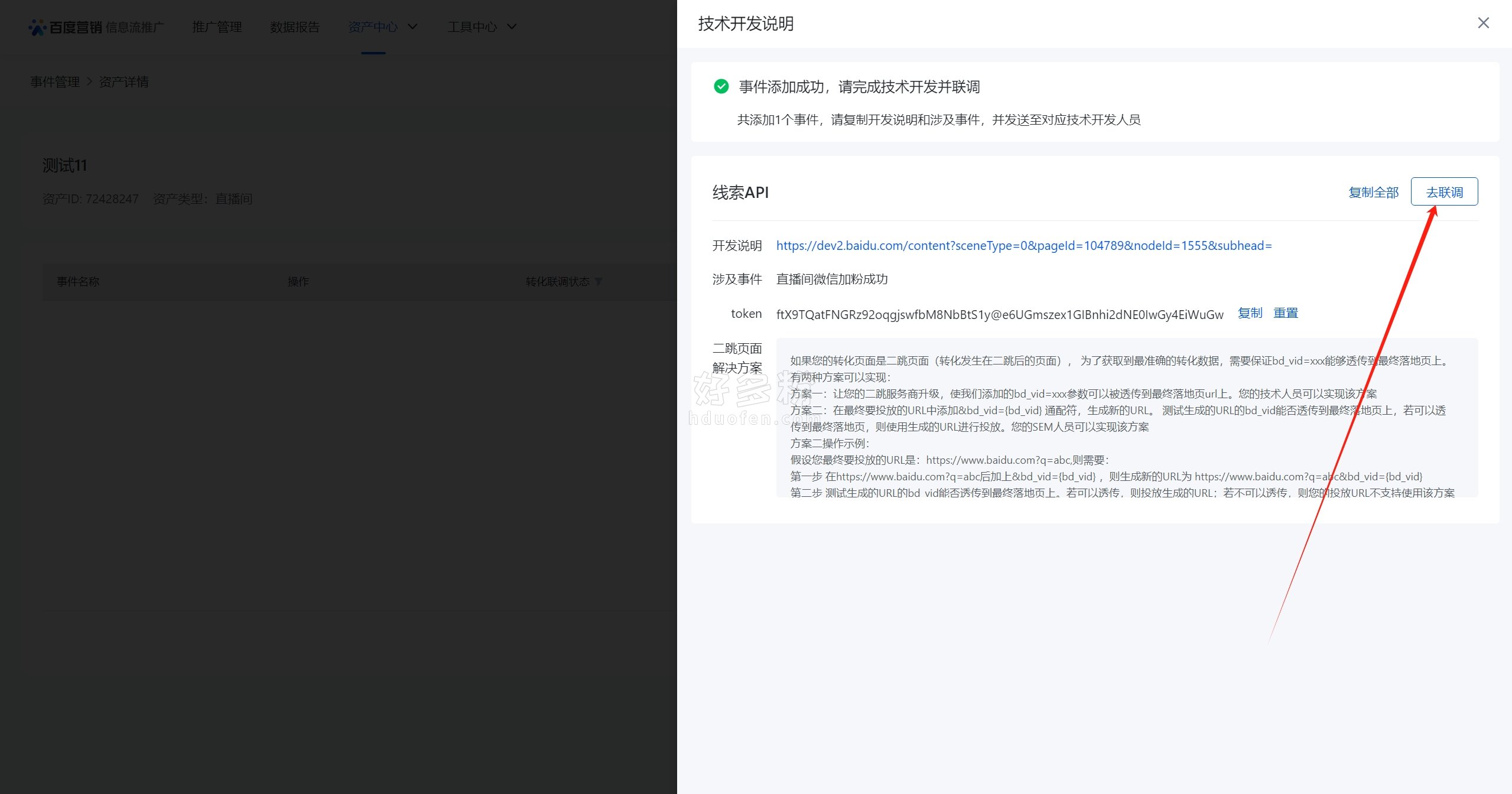Click the 事件名称 column header
1512x794 pixels.
click(78, 282)
